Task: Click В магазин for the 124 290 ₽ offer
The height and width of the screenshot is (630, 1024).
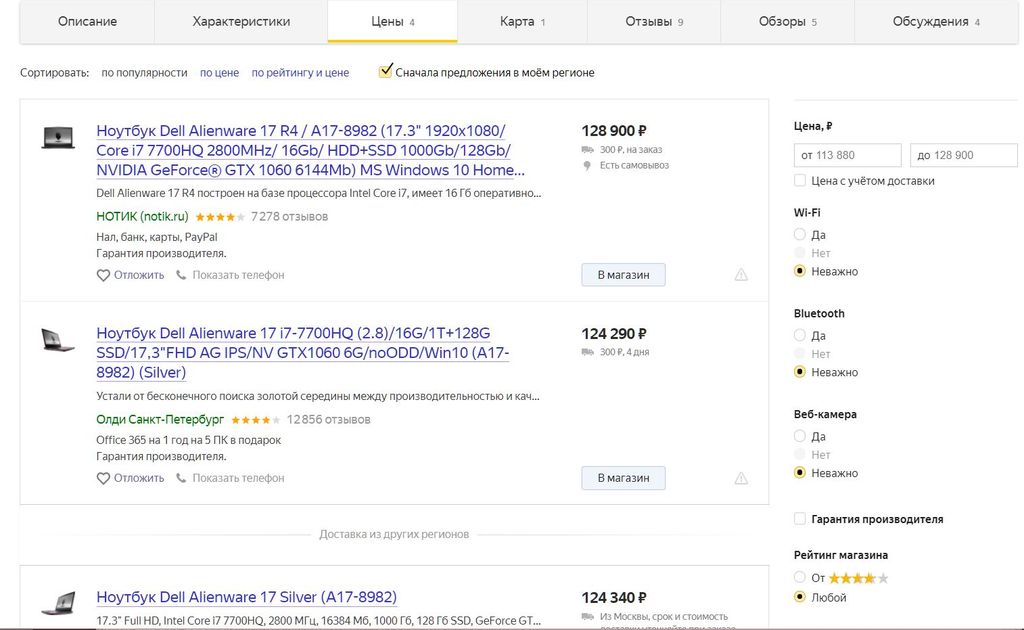Action: 624,478
